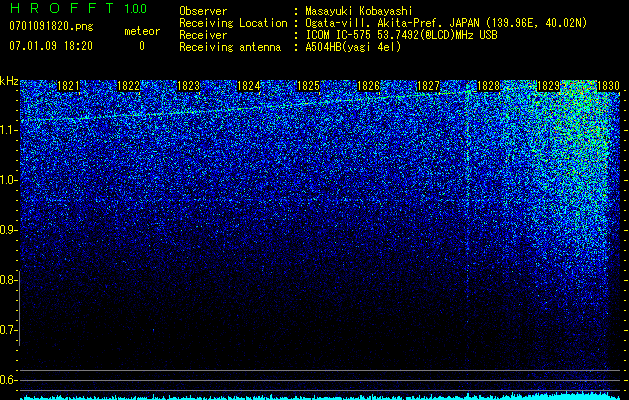Click the 0.9 frequency axis label
The width and height of the screenshot is (629, 400).
pos(8,230)
